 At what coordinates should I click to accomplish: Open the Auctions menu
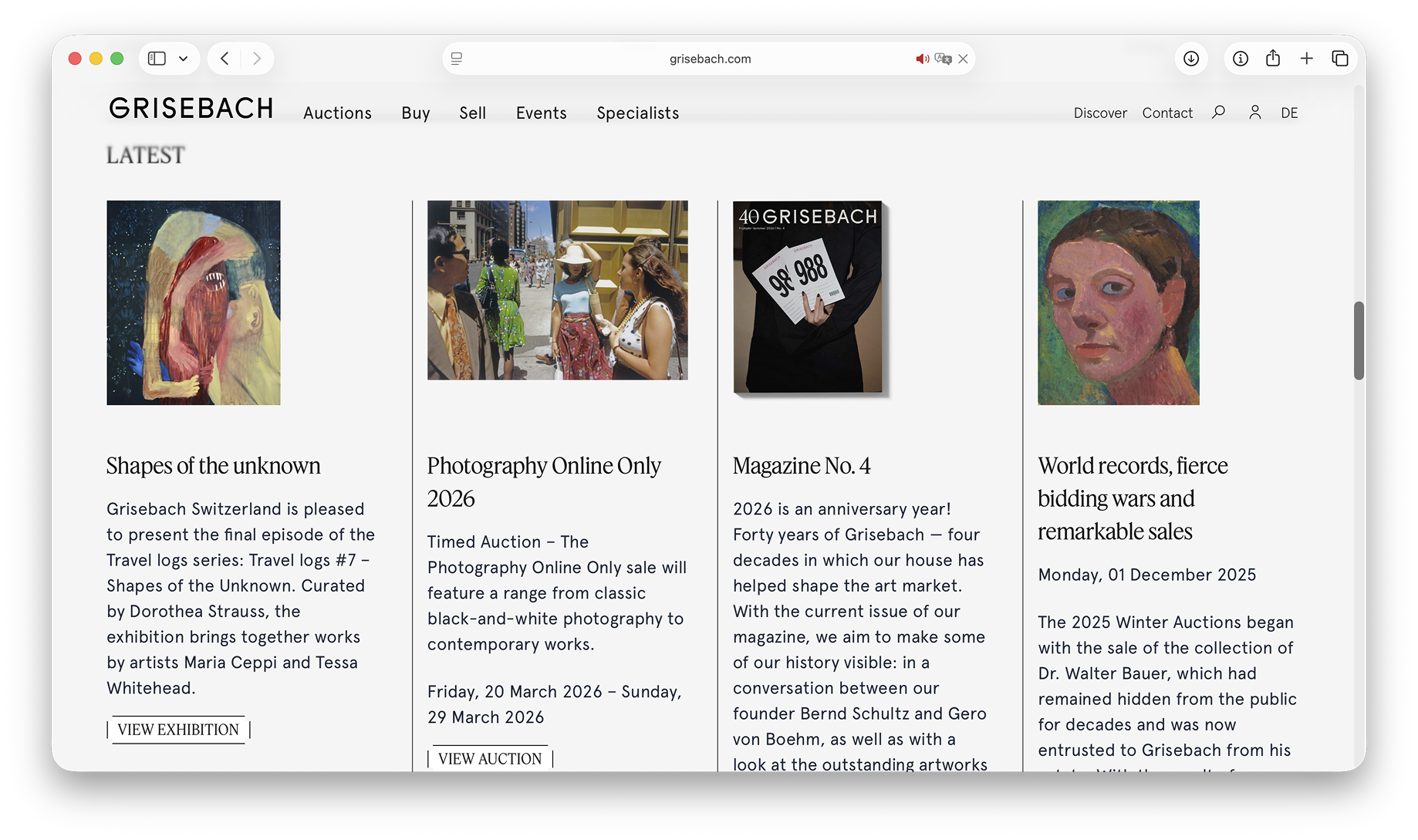[337, 113]
